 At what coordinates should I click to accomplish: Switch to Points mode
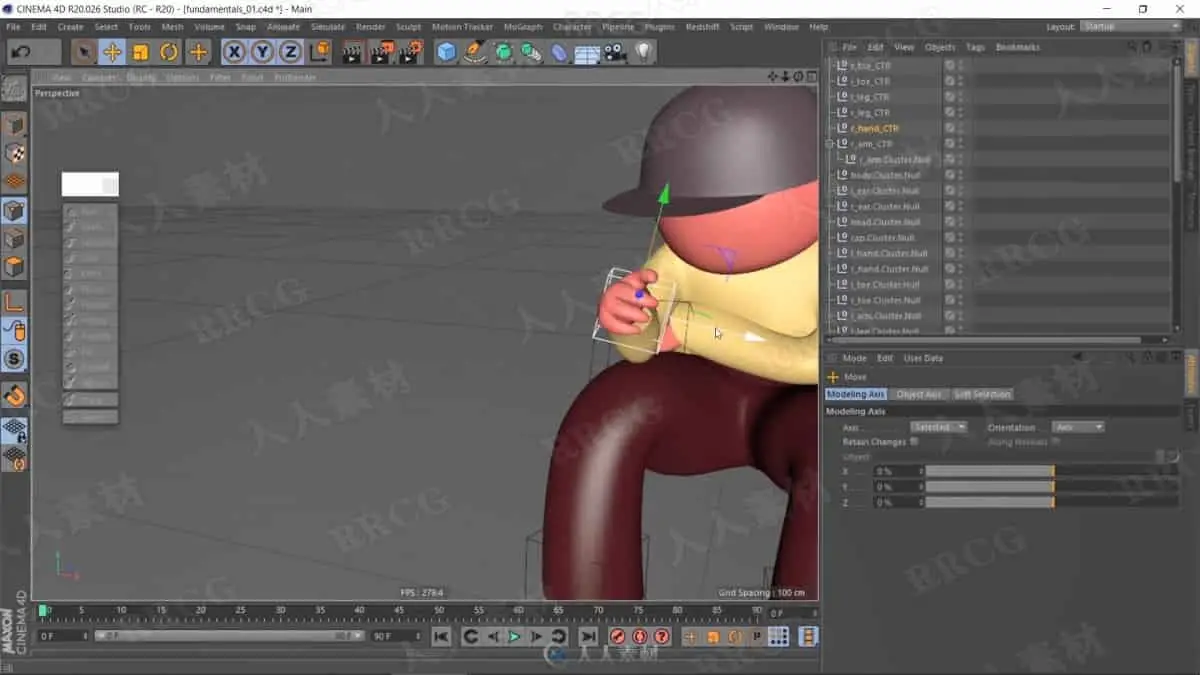(x=14, y=211)
